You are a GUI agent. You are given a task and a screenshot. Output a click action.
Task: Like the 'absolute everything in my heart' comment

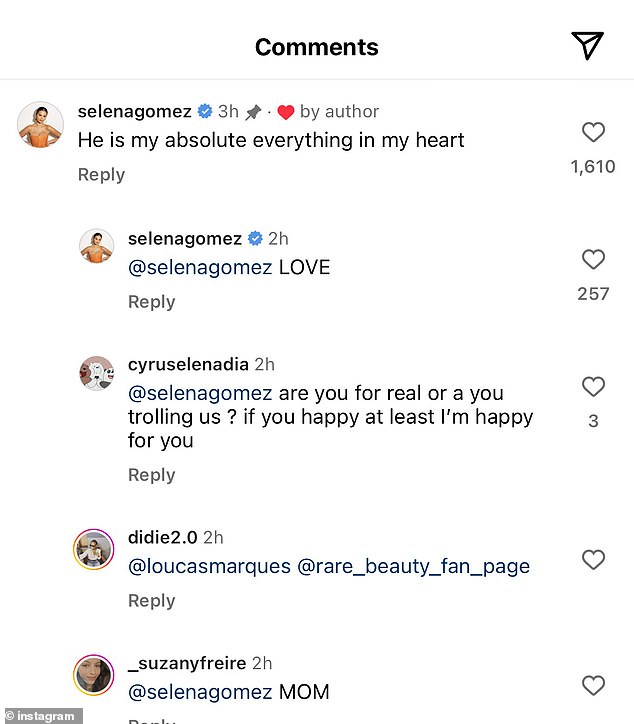coord(593,132)
